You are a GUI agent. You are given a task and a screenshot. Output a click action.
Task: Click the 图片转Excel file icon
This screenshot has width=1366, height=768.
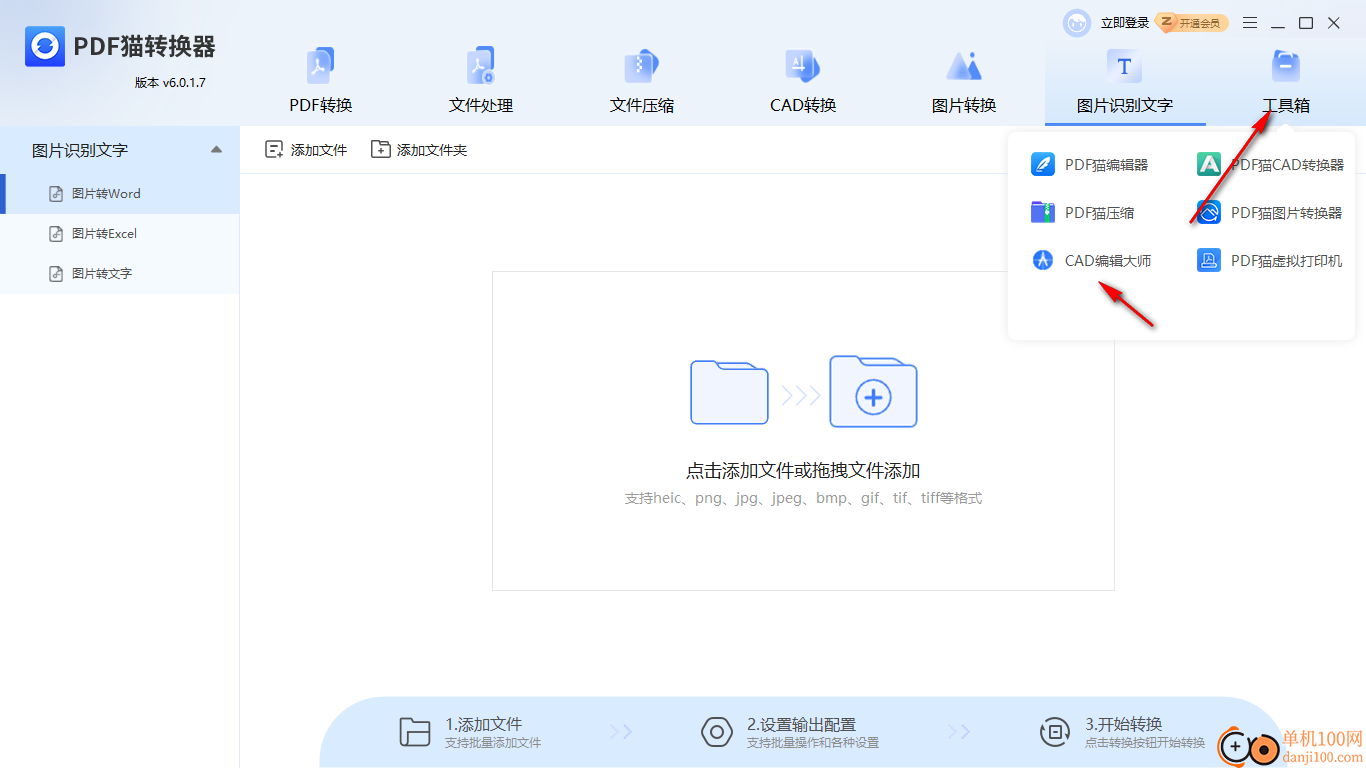[x=57, y=234]
